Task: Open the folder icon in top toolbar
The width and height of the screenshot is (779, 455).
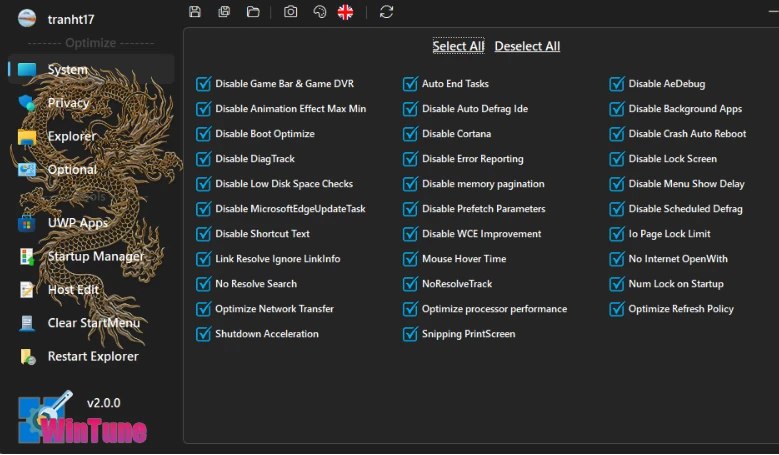Action: (x=253, y=12)
